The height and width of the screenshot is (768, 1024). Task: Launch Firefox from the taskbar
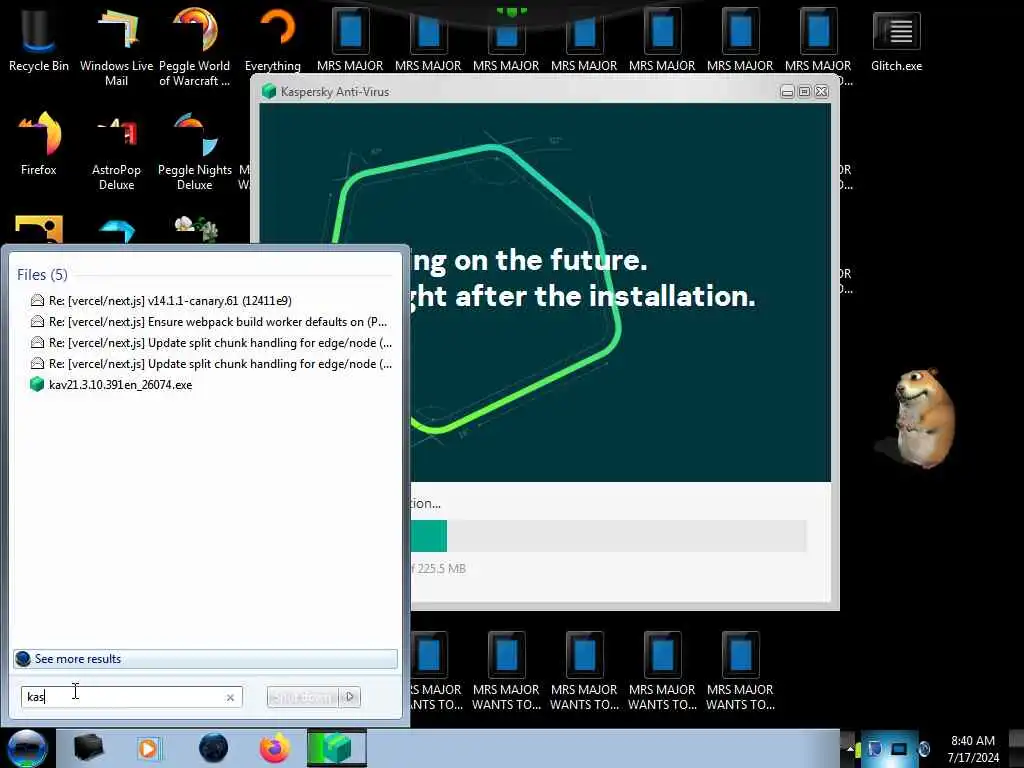tap(275, 748)
